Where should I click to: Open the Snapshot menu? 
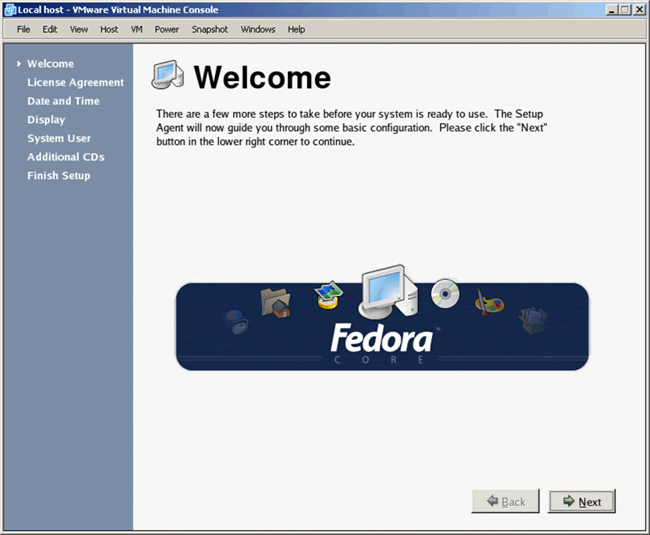click(210, 29)
